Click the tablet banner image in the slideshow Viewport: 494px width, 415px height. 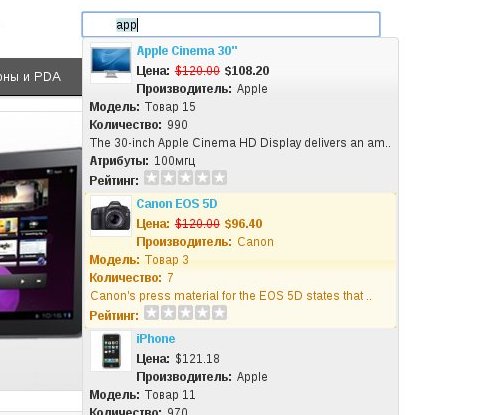pos(41,243)
